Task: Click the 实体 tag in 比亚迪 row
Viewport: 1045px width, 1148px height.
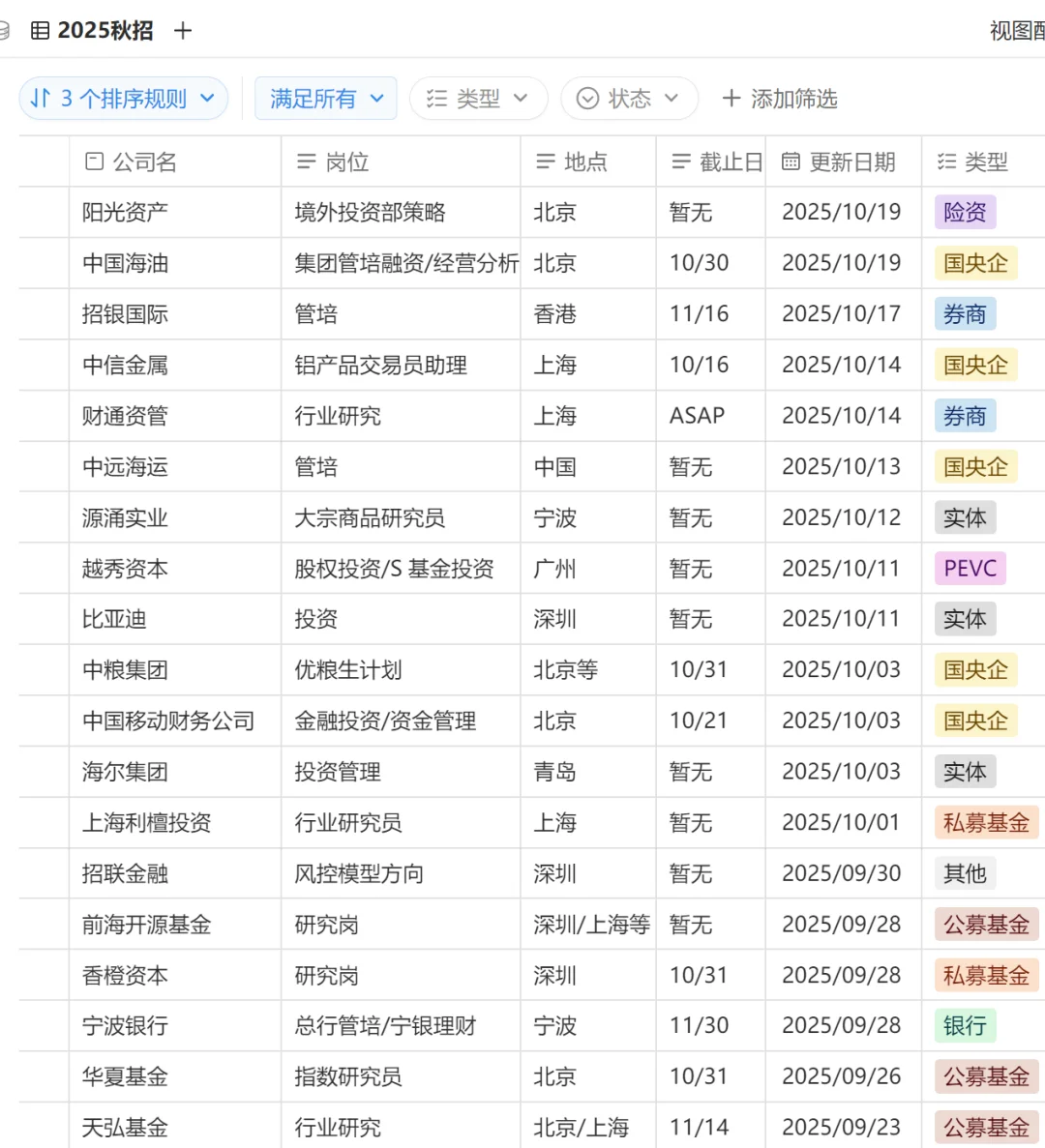Action: tap(965, 619)
